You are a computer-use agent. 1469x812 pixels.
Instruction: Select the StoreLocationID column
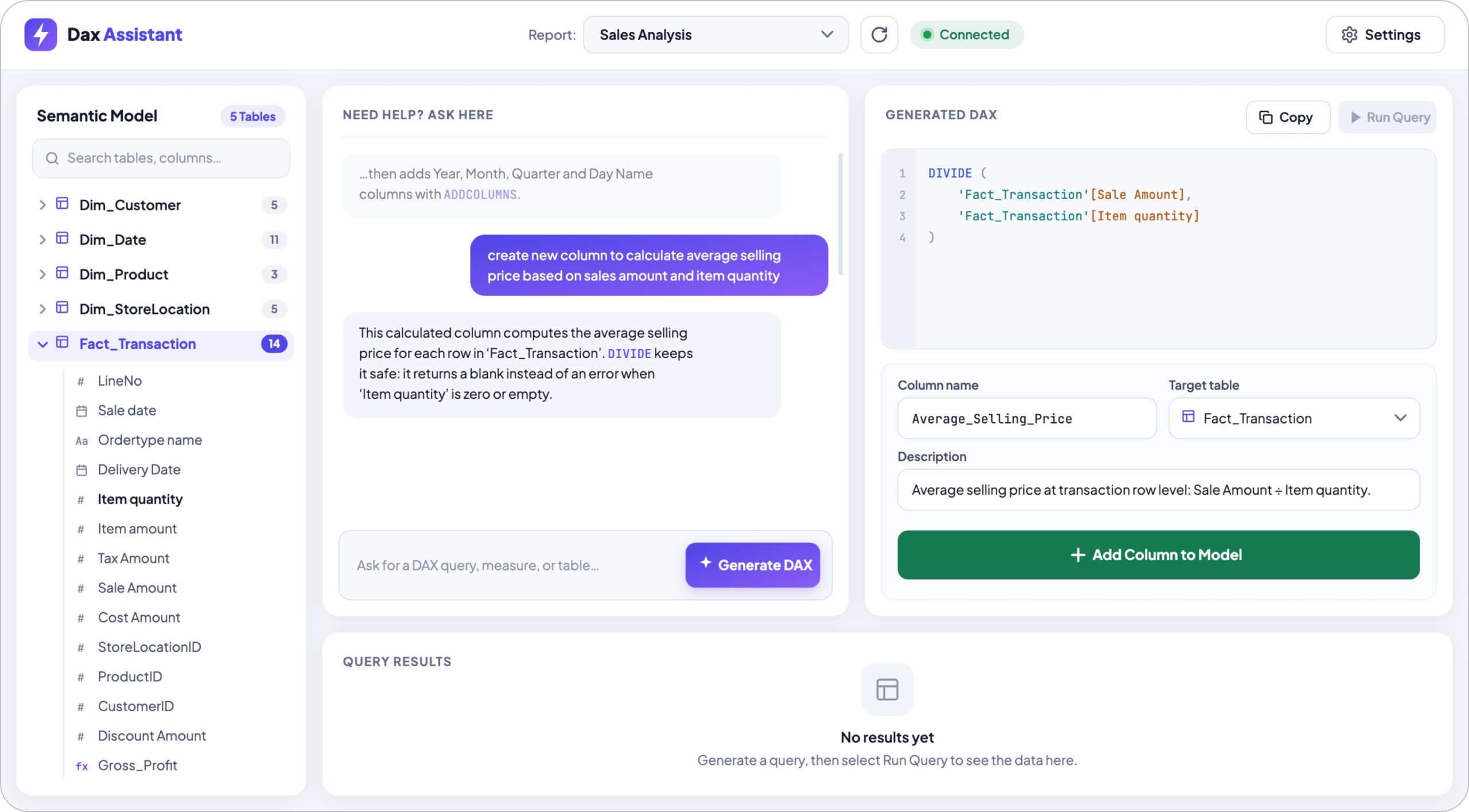pos(149,647)
